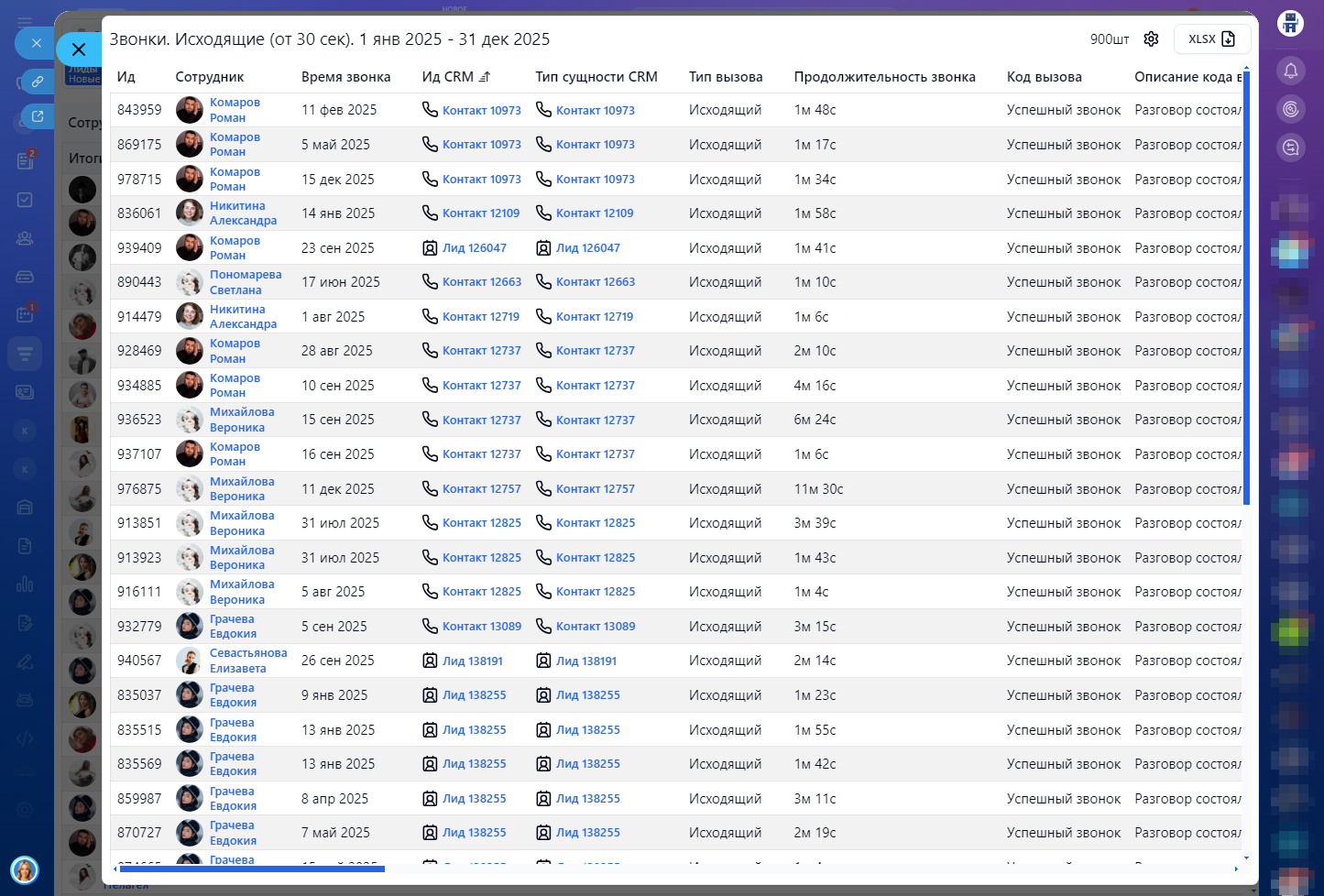This screenshot has width=1324, height=896.
Task: Close the calls report with blue X
Action: tap(79, 49)
